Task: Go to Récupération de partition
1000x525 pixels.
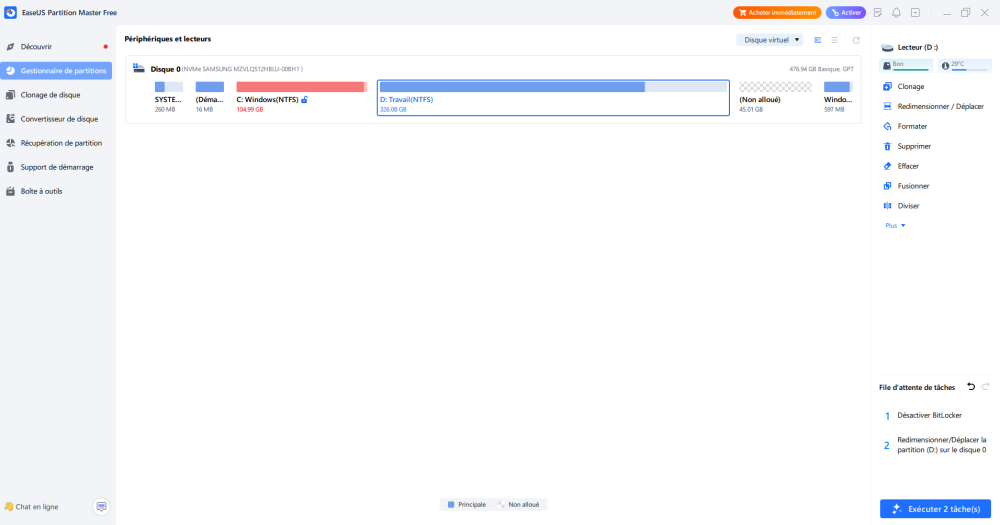Action: pyautogui.click(x=61, y=143)
